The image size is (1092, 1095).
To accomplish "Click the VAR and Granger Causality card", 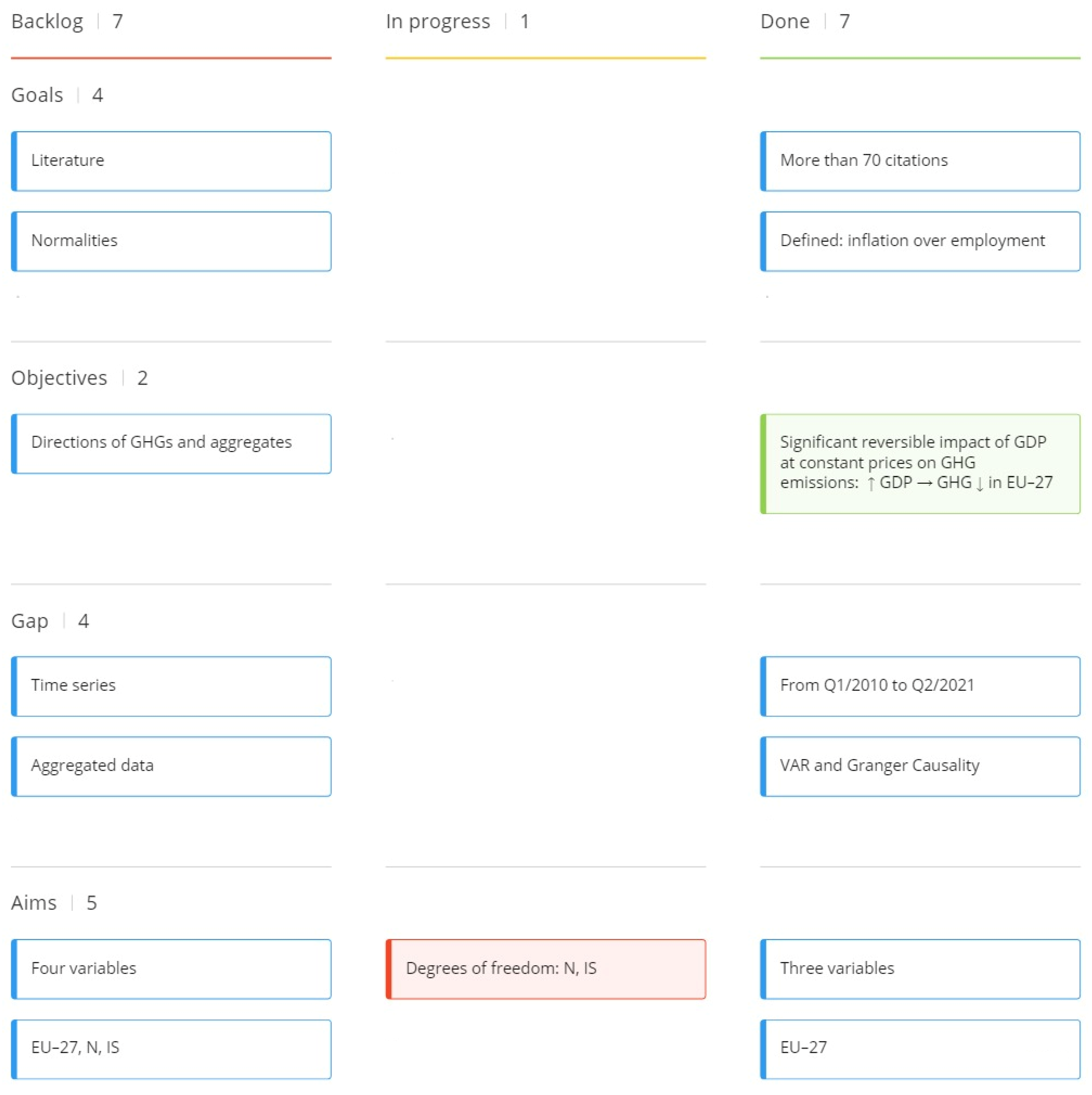I will [919, 766].
